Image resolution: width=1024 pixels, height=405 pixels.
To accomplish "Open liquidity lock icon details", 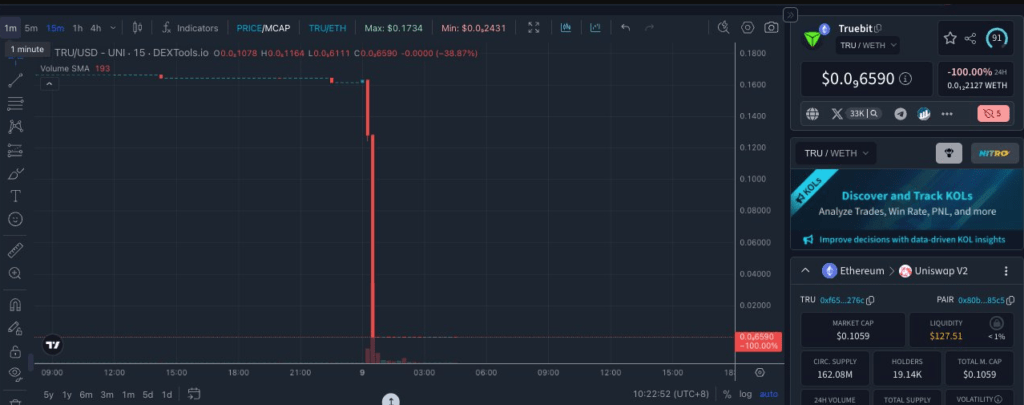I will pos(996,323).
